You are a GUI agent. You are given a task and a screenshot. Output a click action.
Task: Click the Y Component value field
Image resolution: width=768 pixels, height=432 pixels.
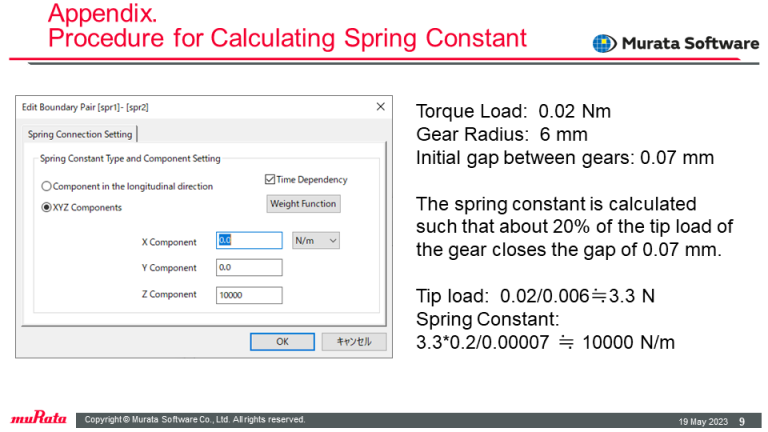tap(249, 267)
